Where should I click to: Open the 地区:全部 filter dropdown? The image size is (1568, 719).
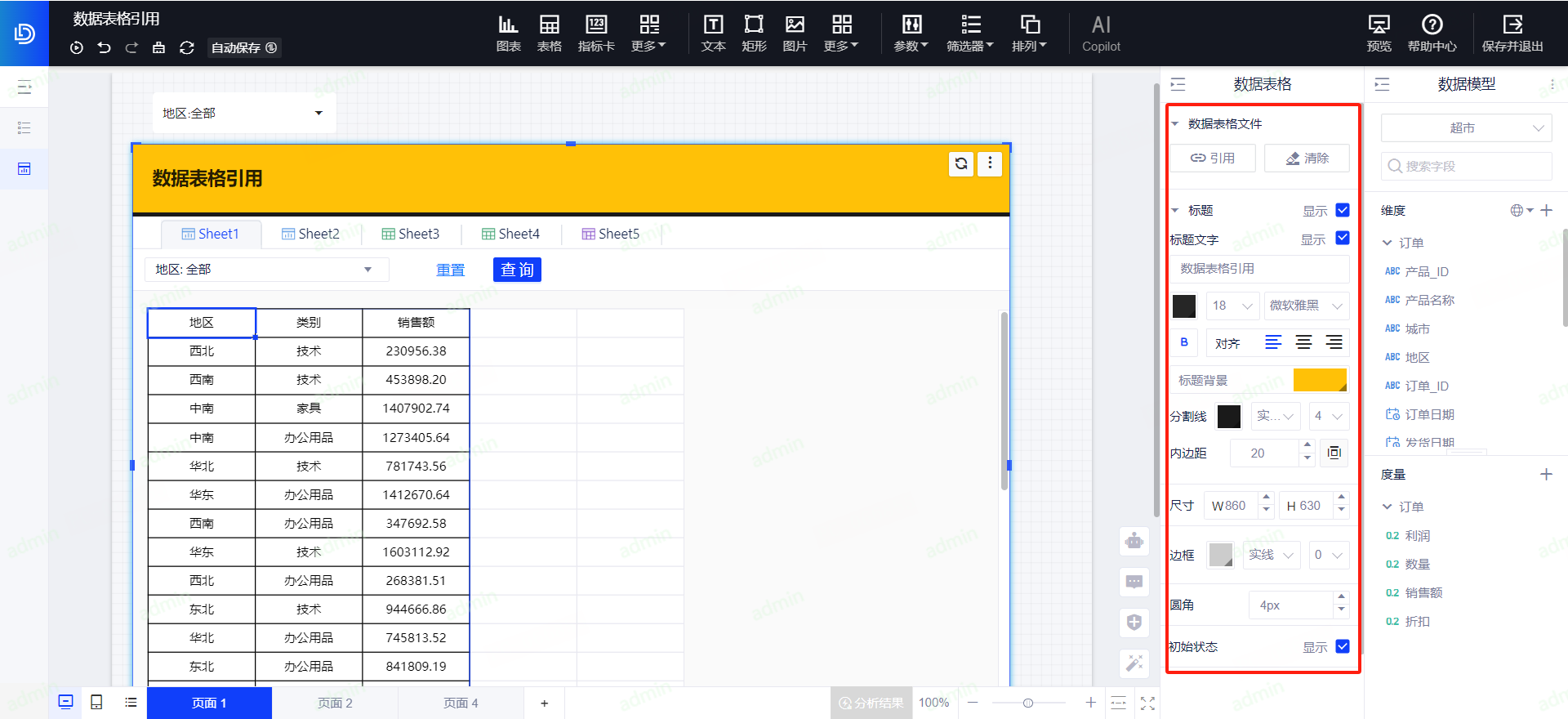click(x=243, y=114)
